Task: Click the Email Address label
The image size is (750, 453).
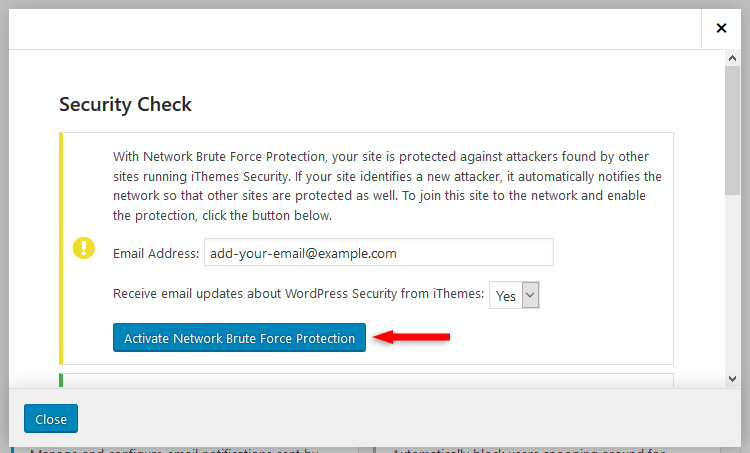Action: tap(156, 253)
